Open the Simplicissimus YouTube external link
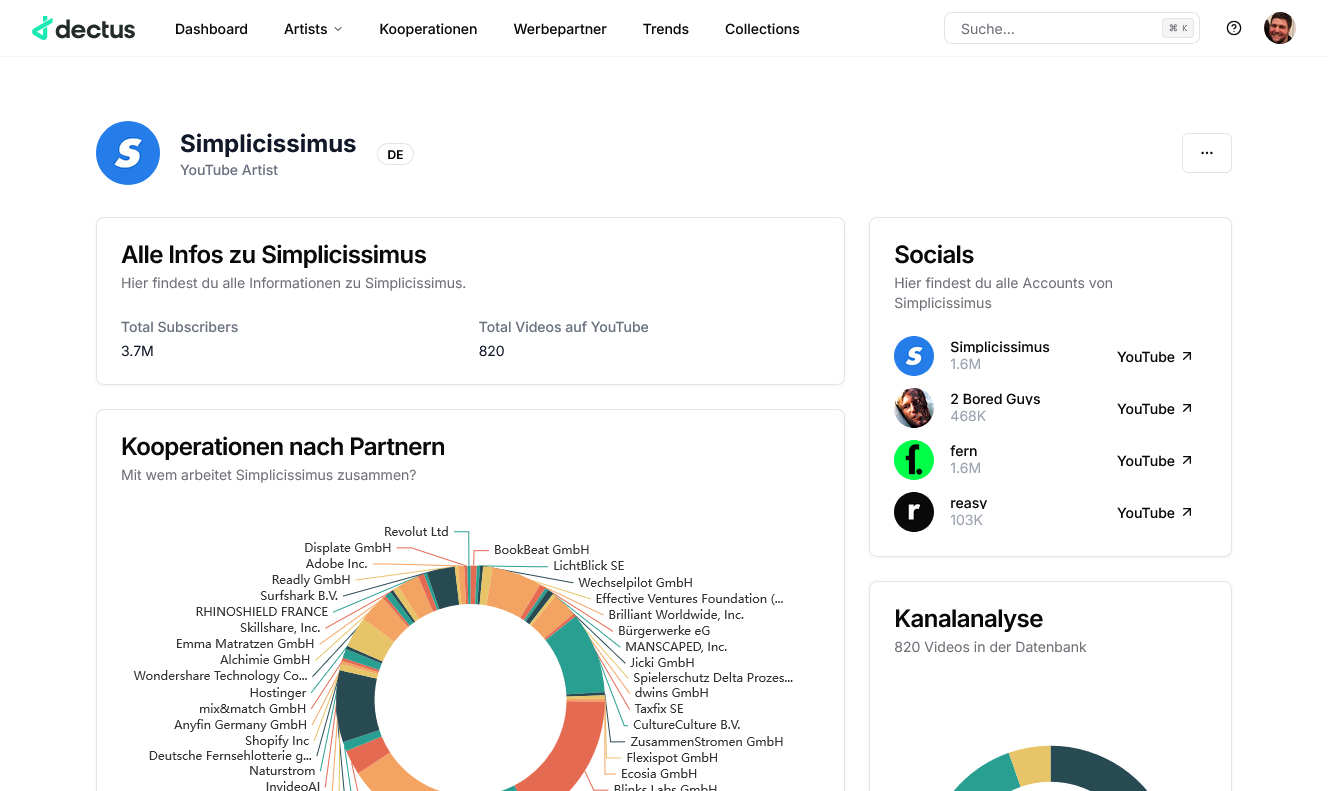Image resolution: width=1328 pixels, height=791 pixels. (x=1155, y=357)
